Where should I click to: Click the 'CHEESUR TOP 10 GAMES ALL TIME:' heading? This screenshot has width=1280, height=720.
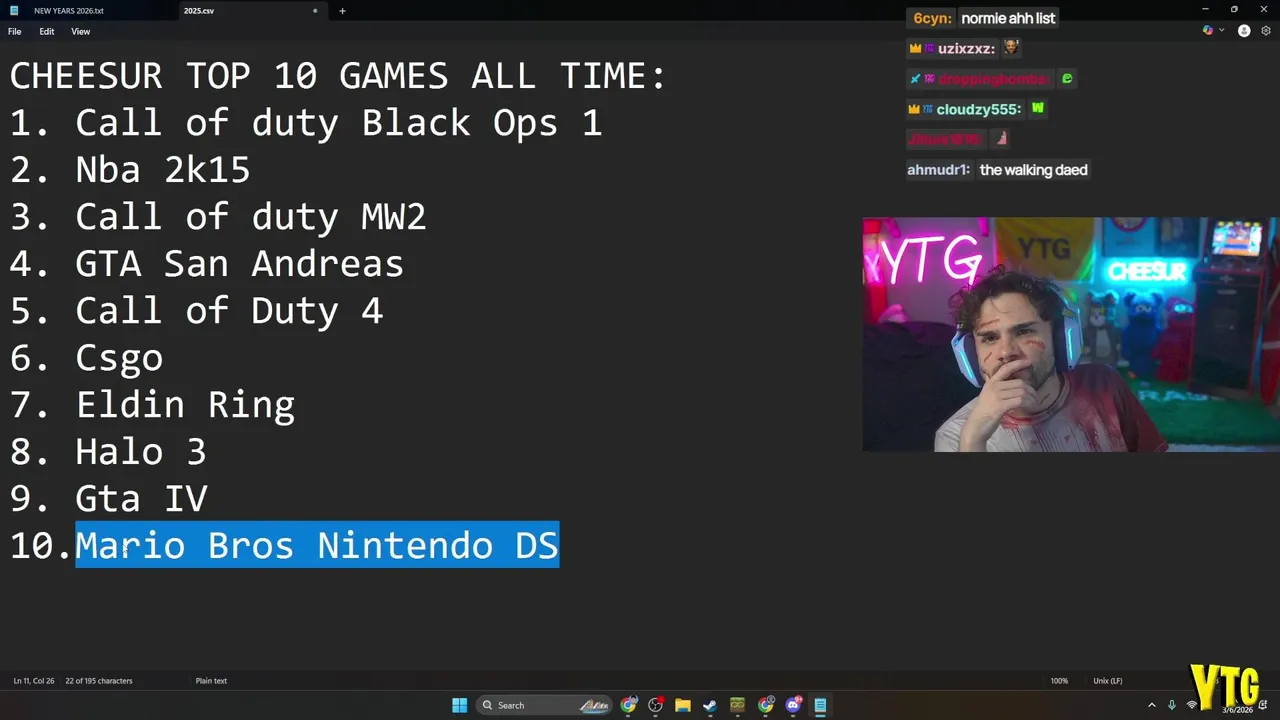(338, 76)
